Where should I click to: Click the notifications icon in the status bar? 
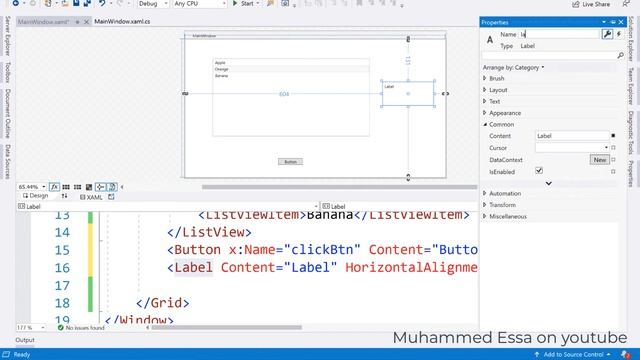click(x=625, y=354)
